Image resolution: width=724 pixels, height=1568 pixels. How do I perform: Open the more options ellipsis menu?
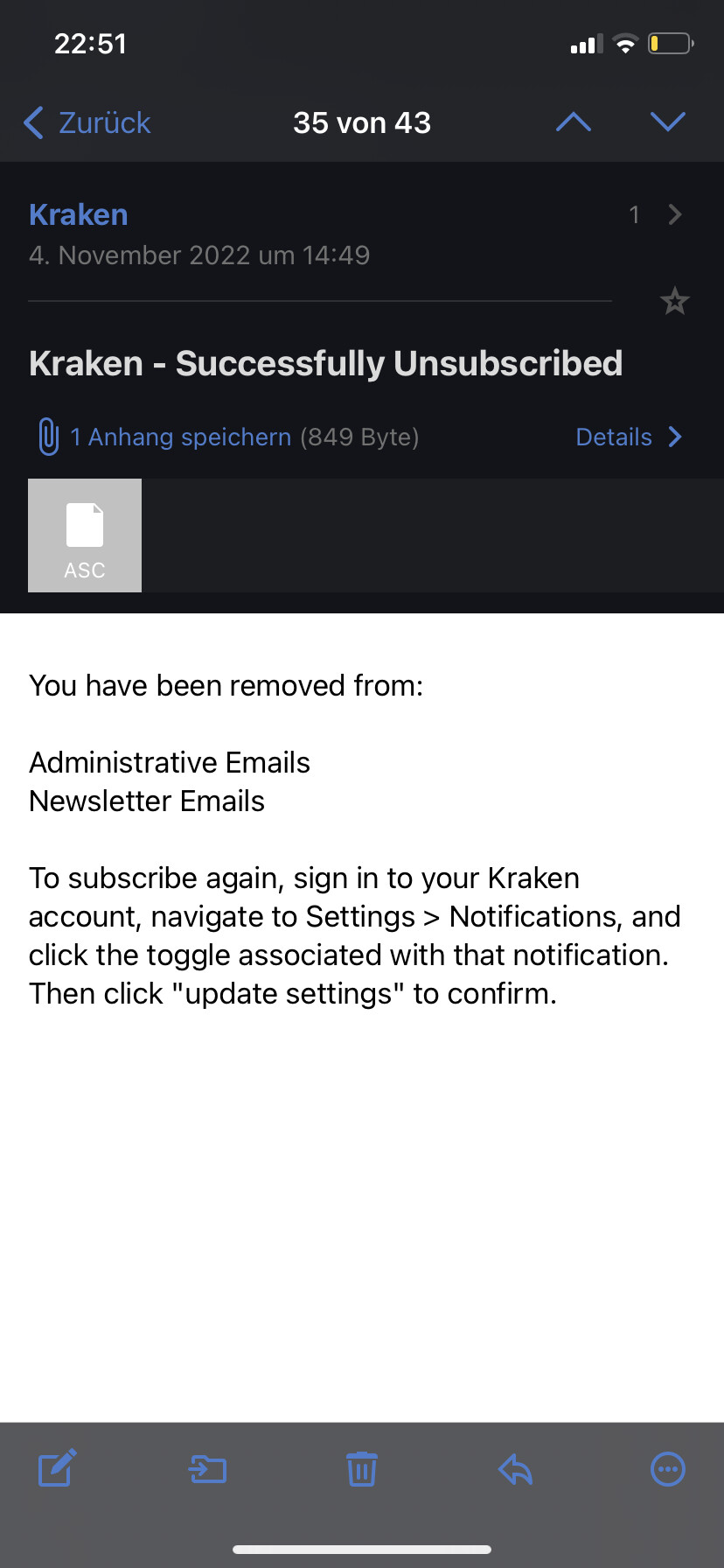click(668, 1469)
